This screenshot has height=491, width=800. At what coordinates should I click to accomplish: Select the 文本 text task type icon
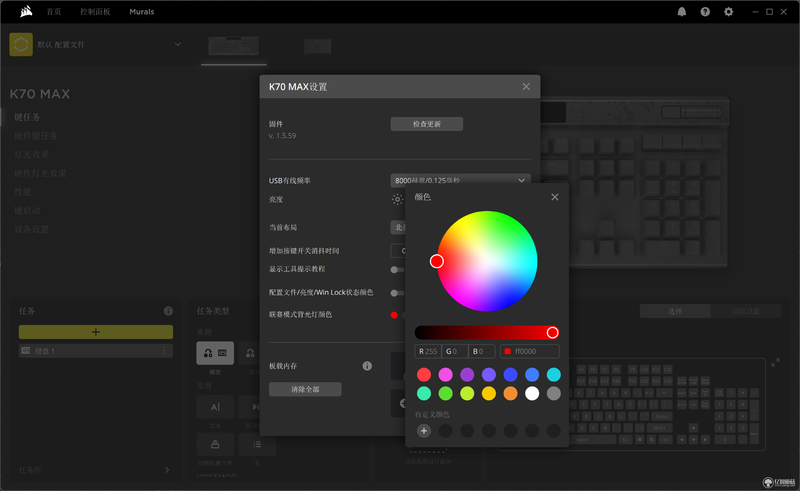215,407
